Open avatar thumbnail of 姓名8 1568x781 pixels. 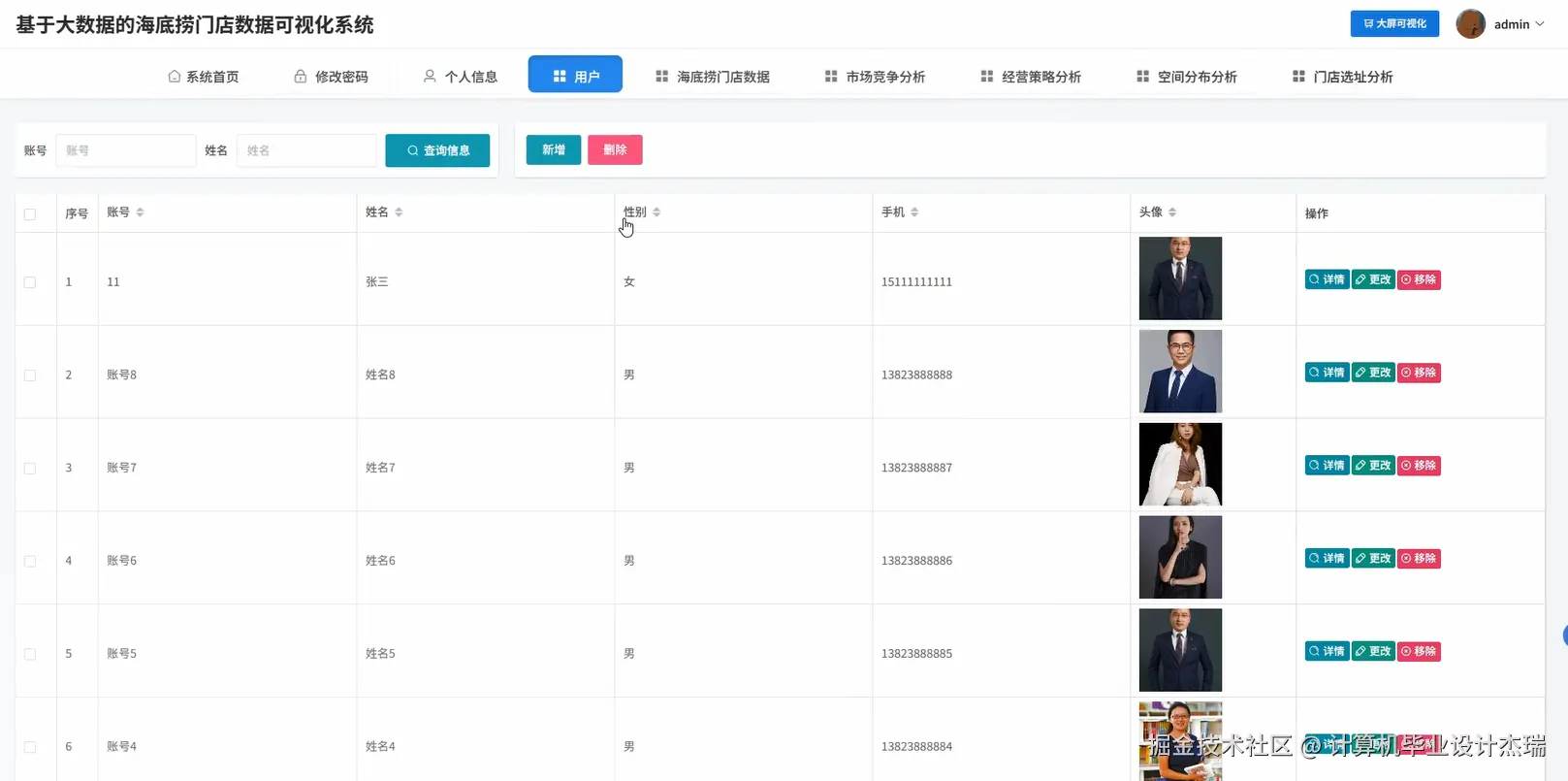(1180, 372)
